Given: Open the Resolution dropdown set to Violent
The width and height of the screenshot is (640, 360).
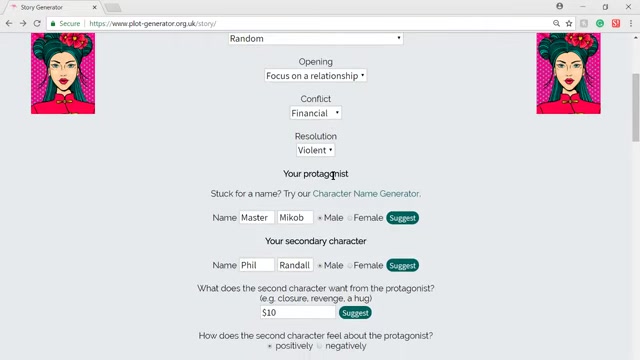Looking at the screenshot, I should [x=316, y=150].
